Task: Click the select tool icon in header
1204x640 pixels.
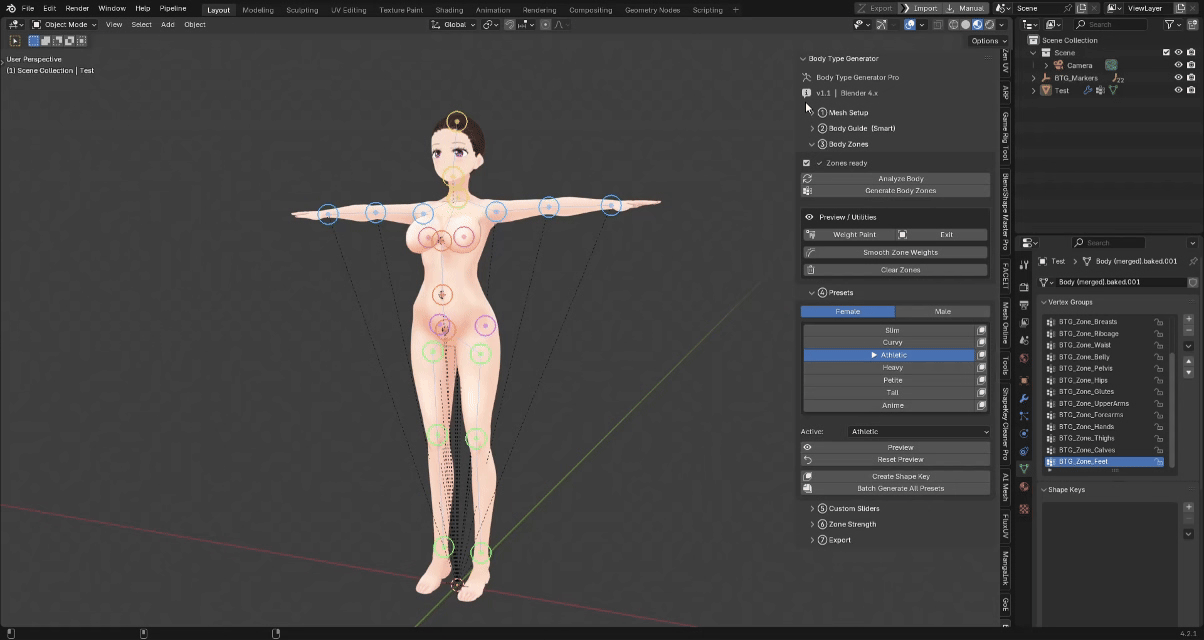Action: click(x=15, y=41)
